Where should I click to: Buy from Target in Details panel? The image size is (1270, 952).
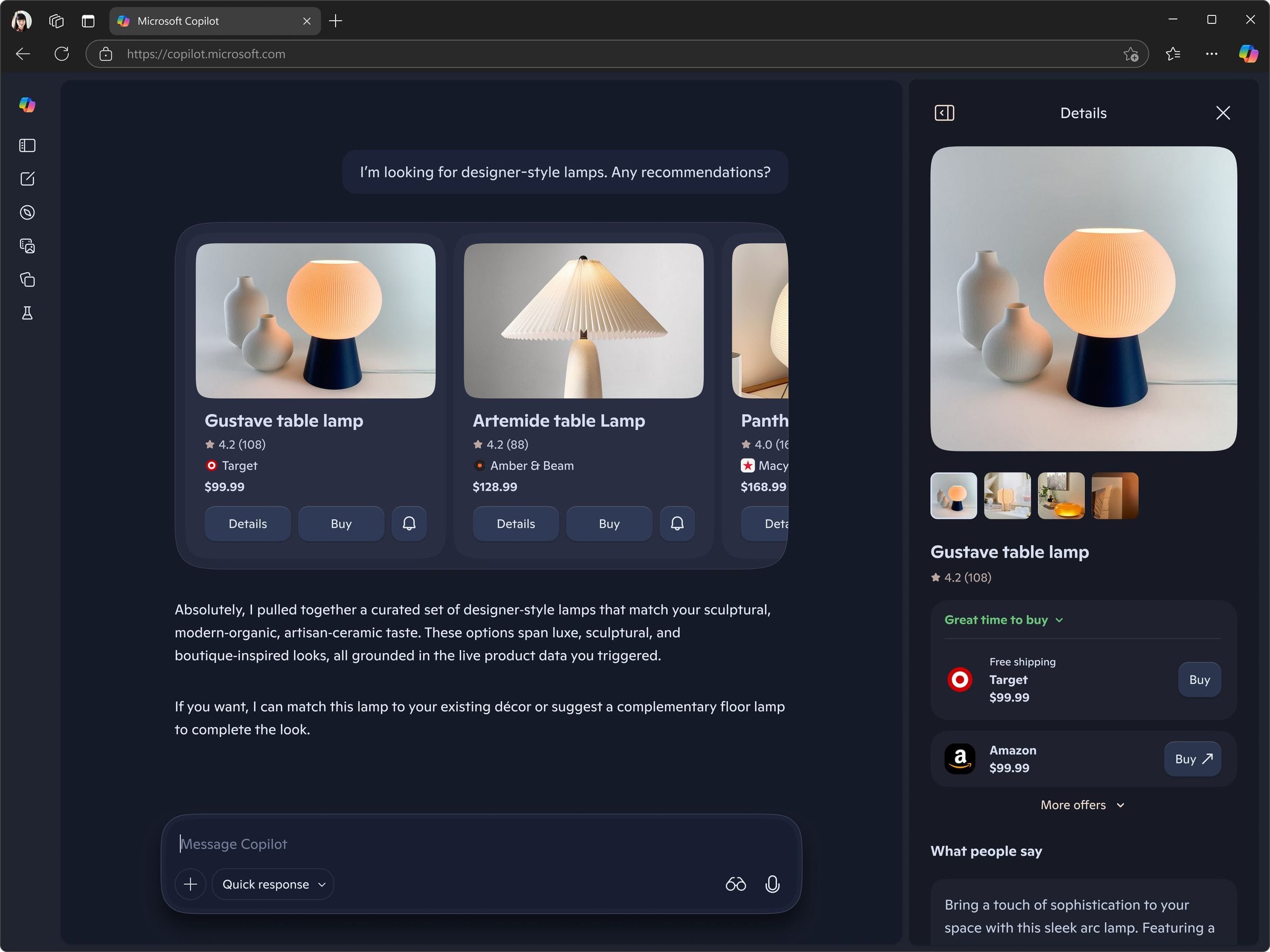click(x=1200, y=680)
